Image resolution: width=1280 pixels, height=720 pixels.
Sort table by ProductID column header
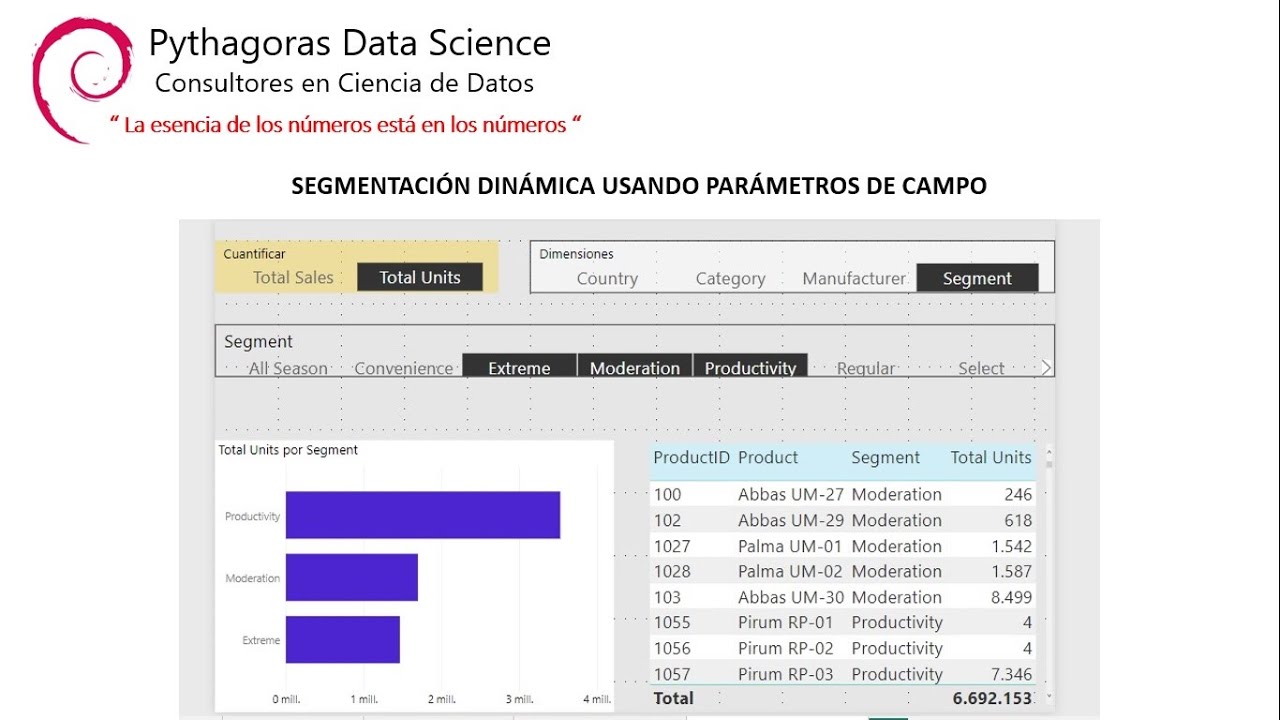(x=692, y=457)
